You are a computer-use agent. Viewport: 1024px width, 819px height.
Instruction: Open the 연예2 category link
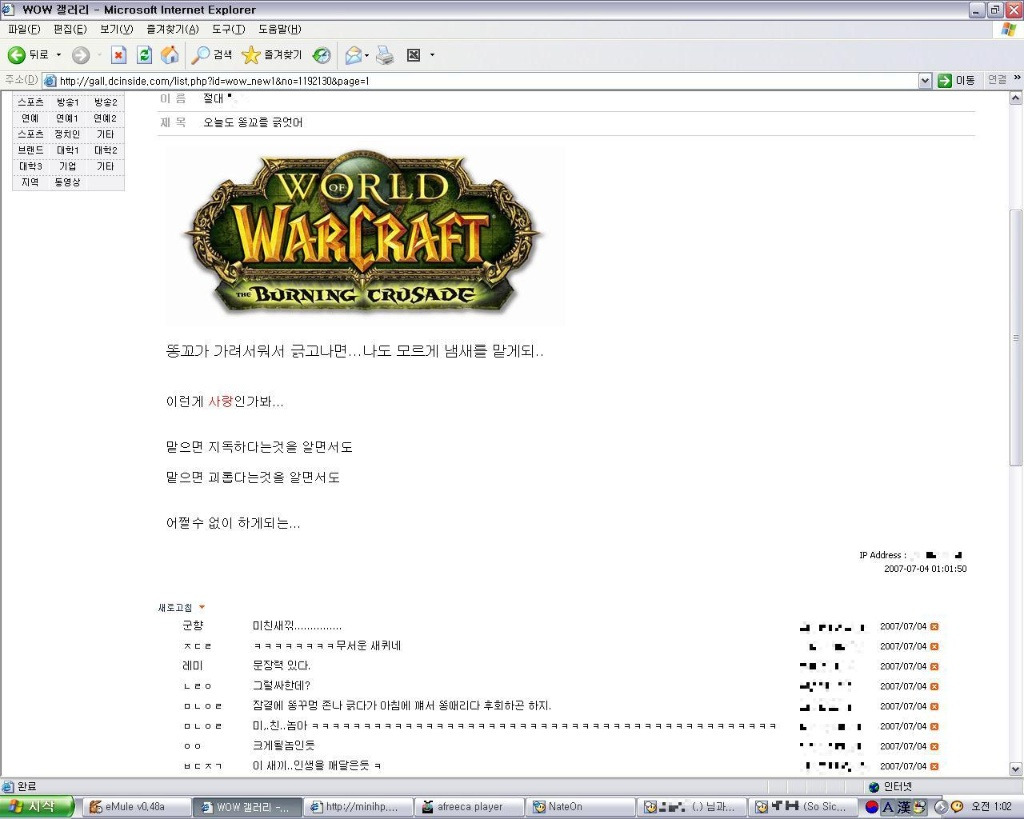coord(105,119)
